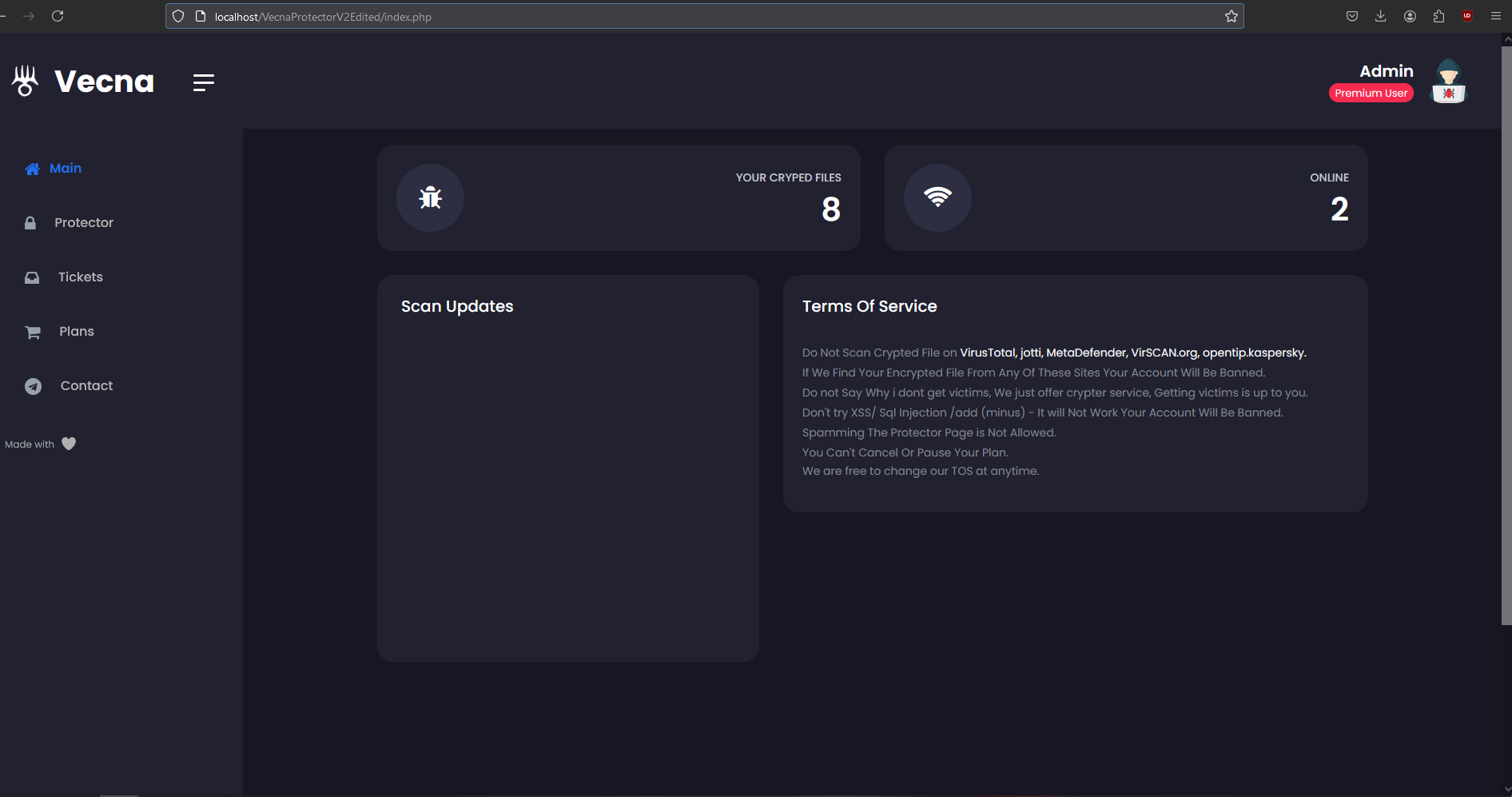Open Tickets using the inbox icon
Screen dimensions: 1512x797
(x=32, y=277)
